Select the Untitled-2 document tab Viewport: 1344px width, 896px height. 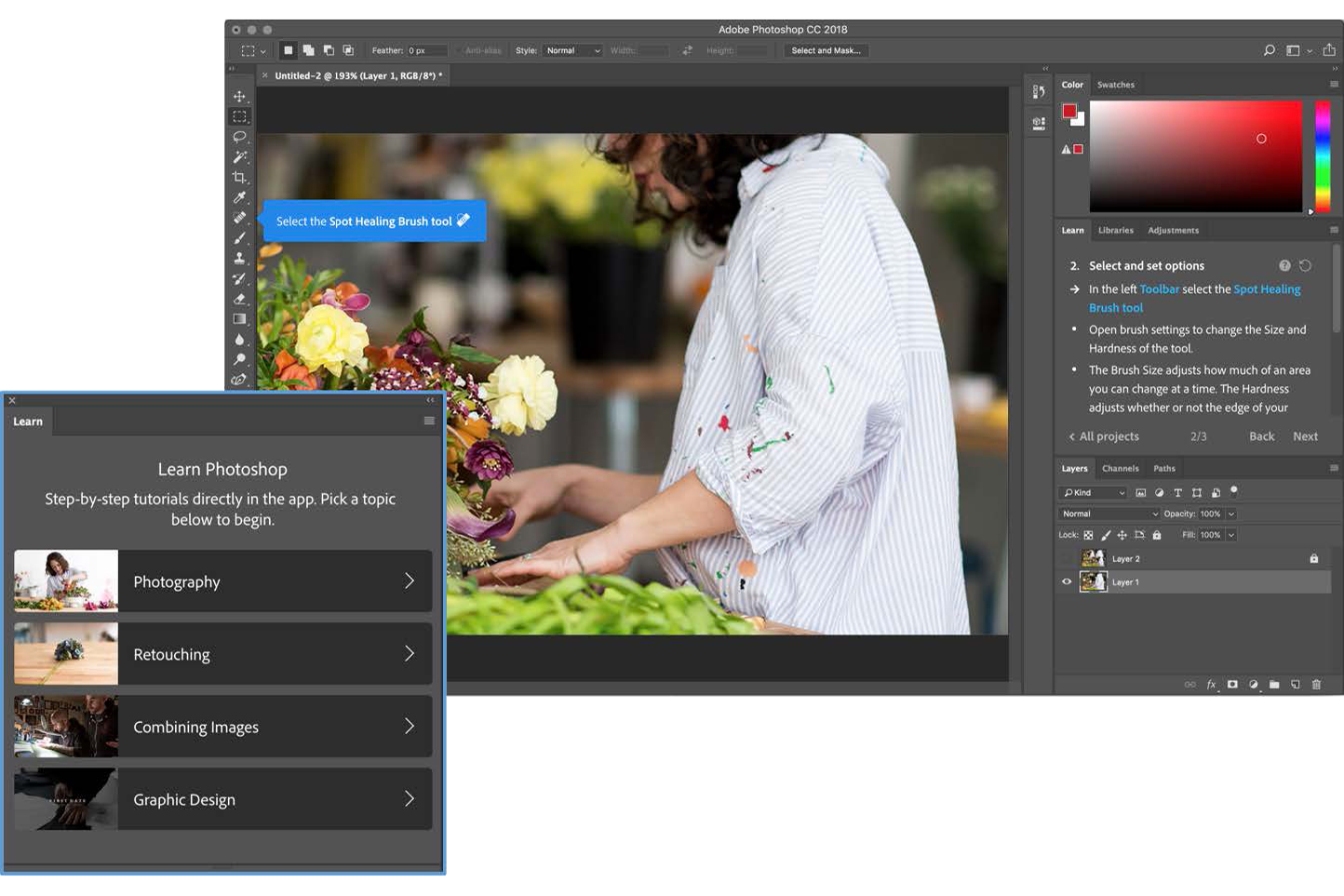coord(352,75)
